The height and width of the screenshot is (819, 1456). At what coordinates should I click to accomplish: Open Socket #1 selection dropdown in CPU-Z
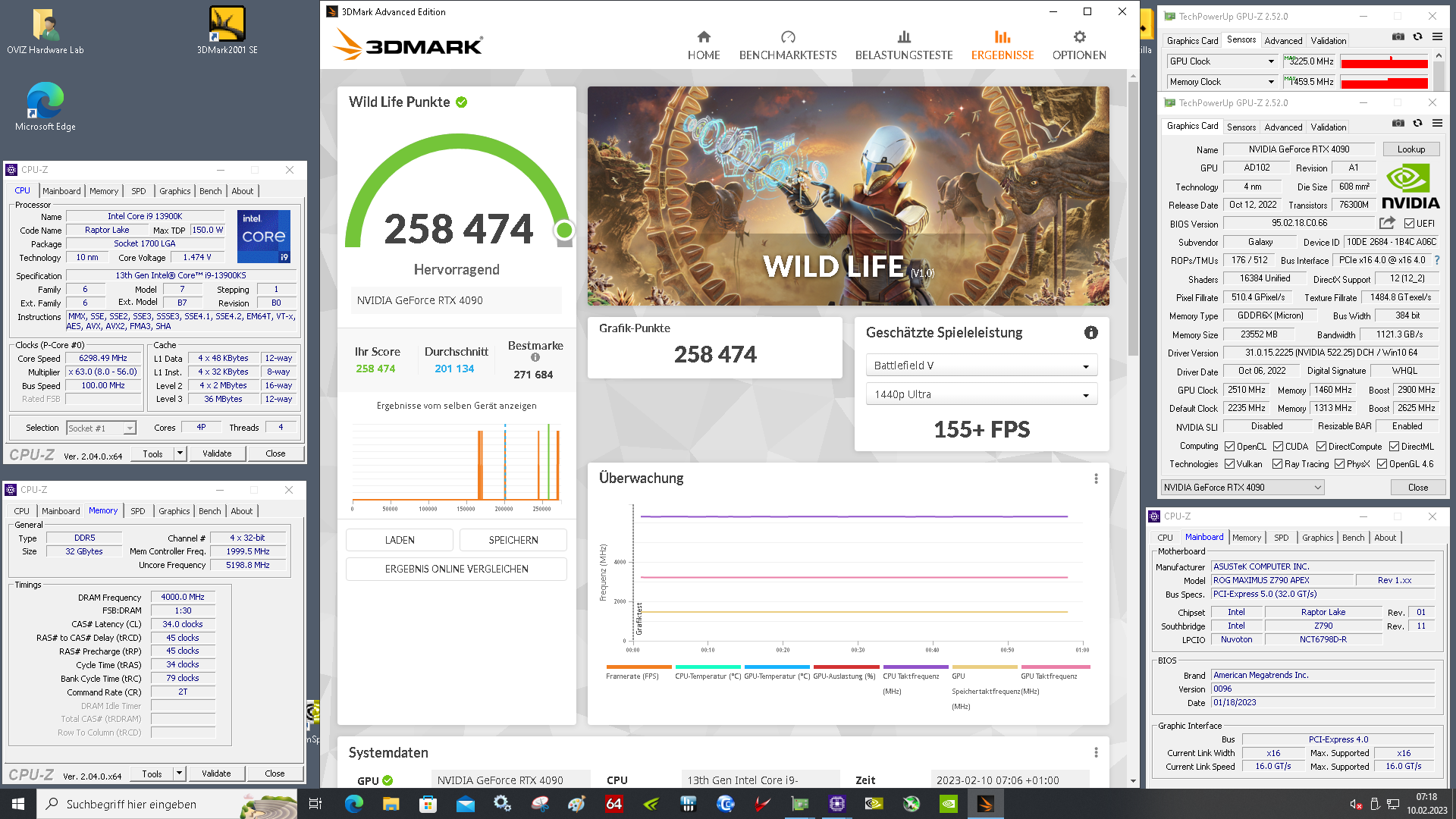101,428
